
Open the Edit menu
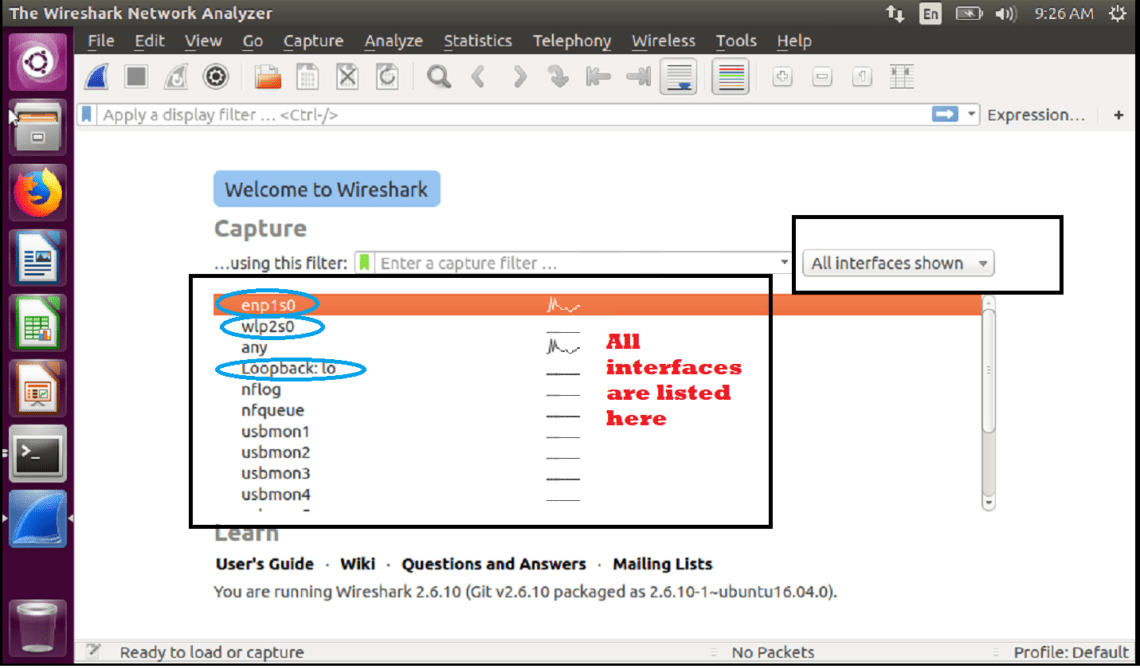click(x=150, y=41)
